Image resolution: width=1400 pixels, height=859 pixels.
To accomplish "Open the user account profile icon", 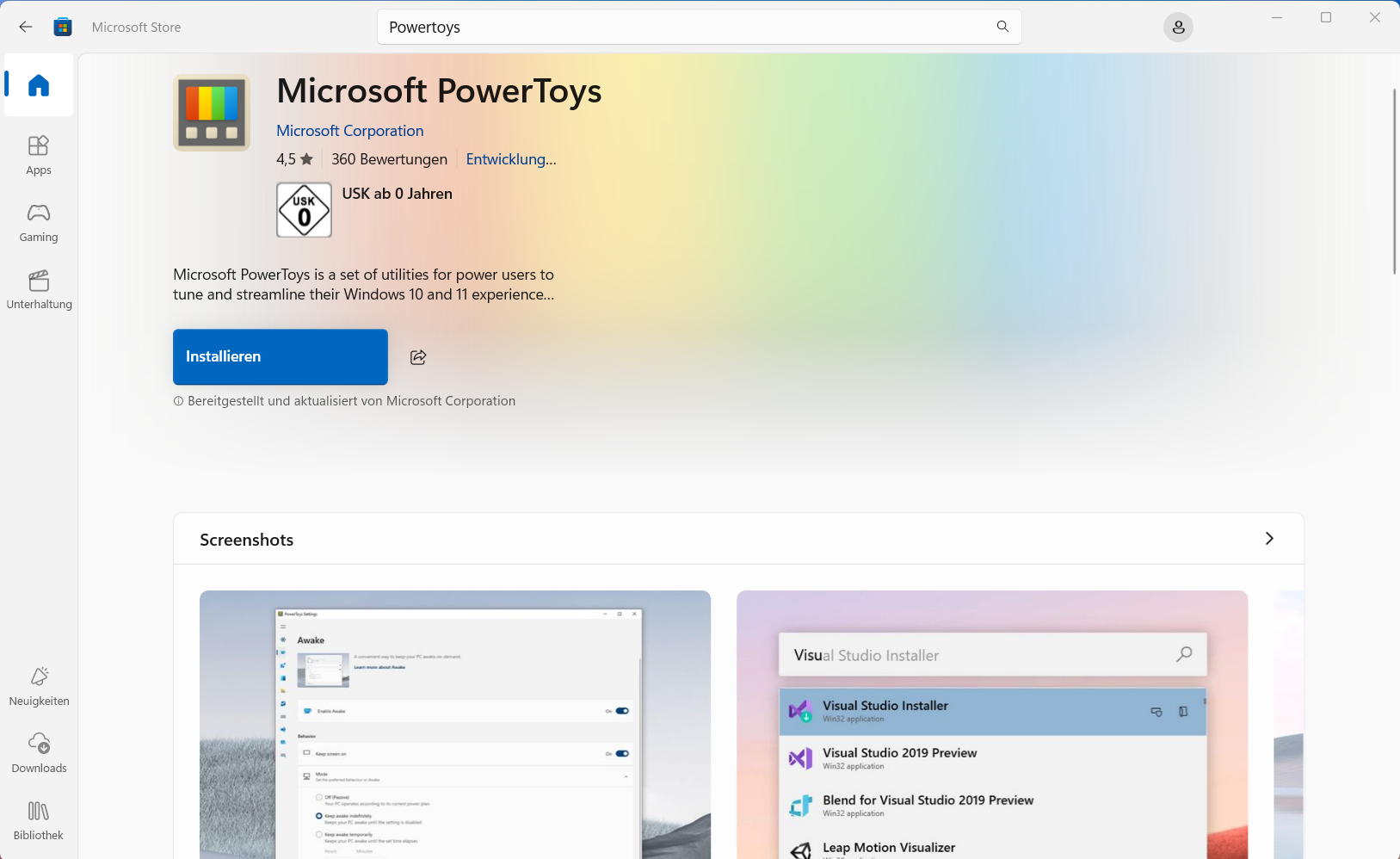I will (x=1178, y=28).
